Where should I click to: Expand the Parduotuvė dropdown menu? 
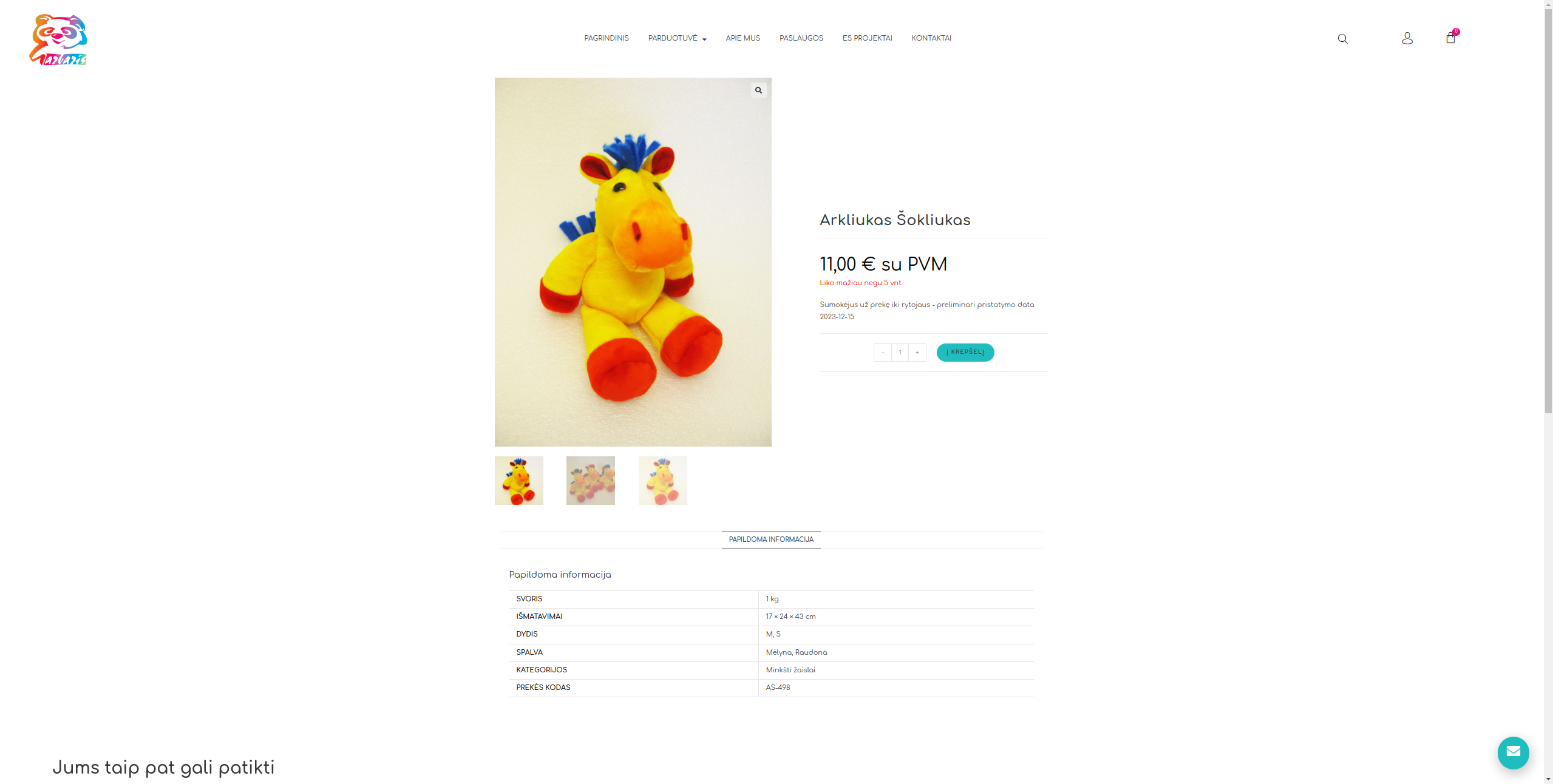point(677,38)
